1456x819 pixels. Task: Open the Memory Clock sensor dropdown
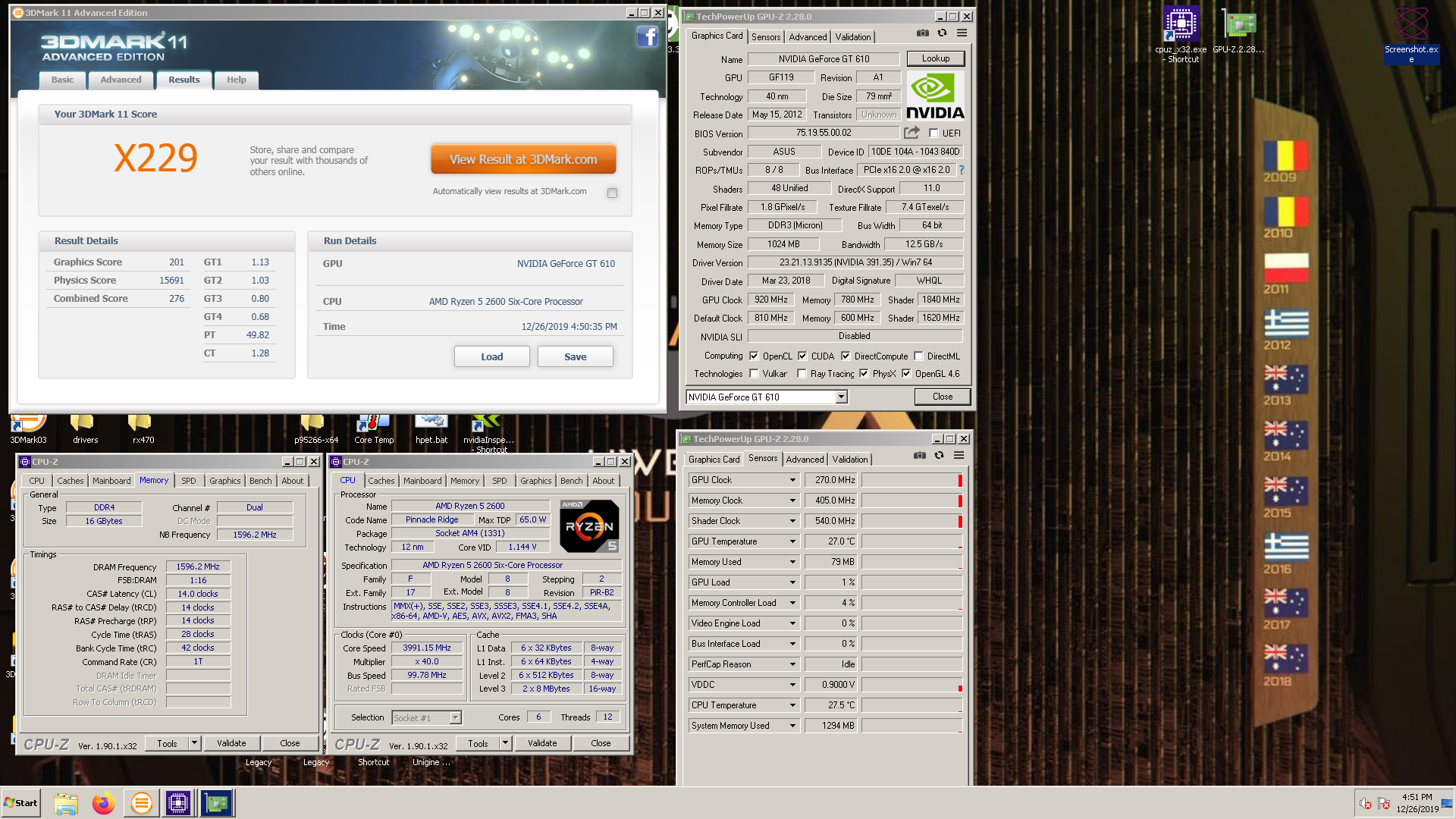(x=792, y=500)
